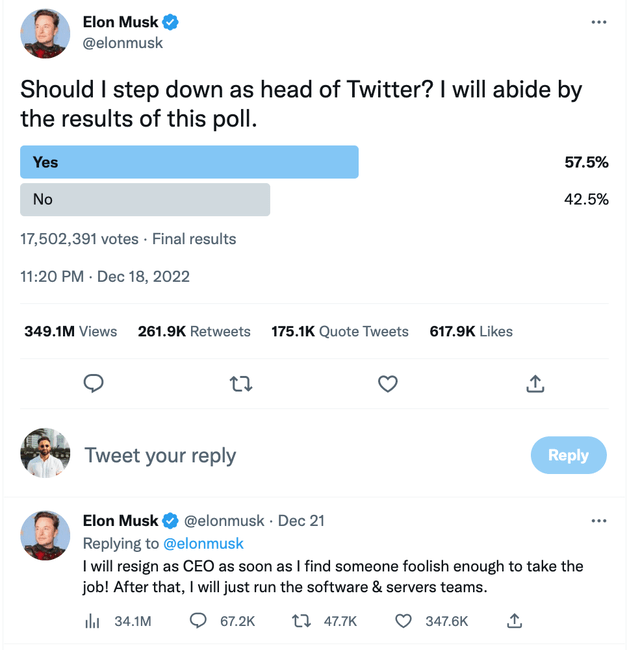View analytics icon showing 34.1M views
Screen dimensions: 640x650
(x=93, y=621)
